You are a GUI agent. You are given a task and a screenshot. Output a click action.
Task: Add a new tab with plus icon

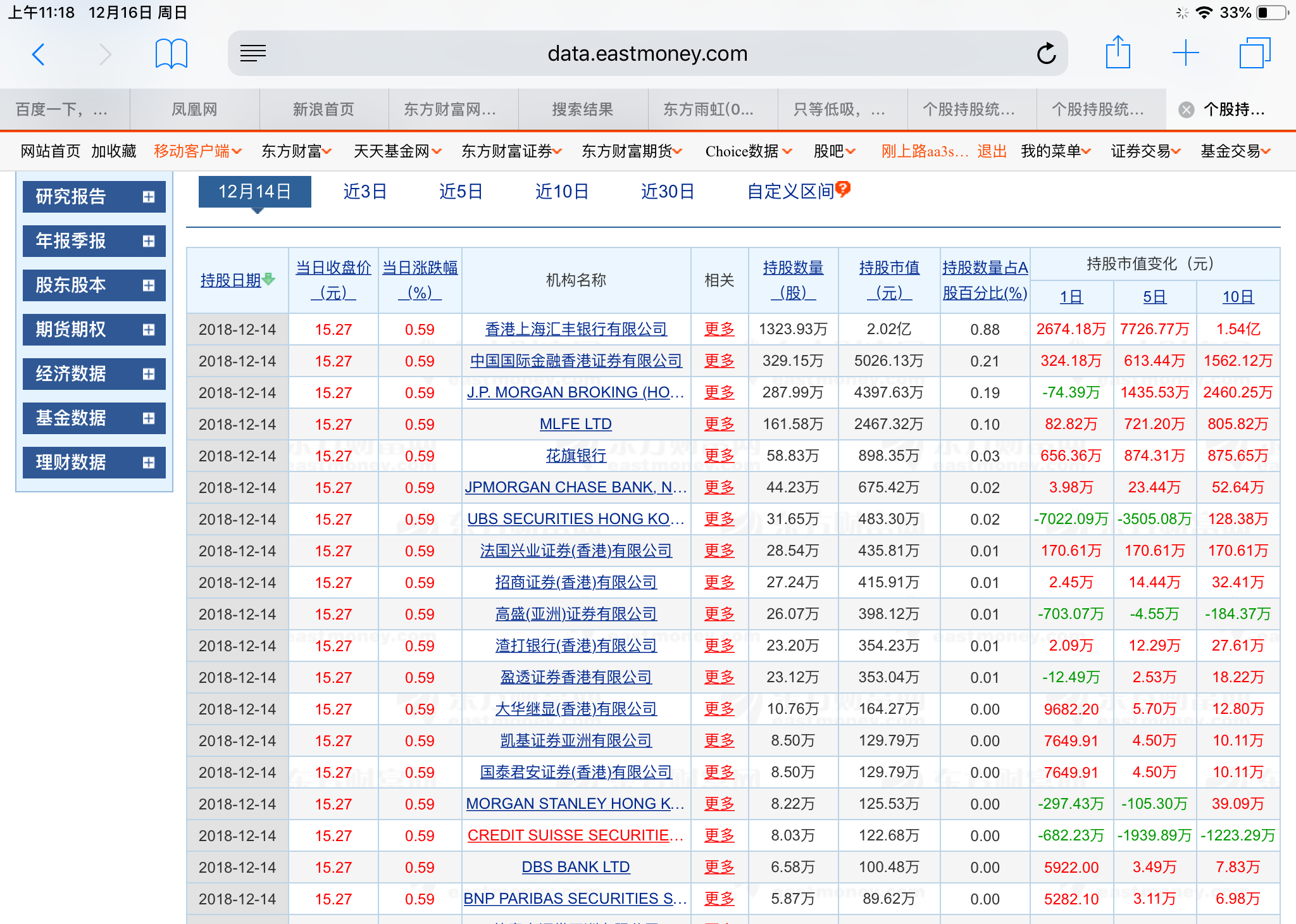point(1186,53)
